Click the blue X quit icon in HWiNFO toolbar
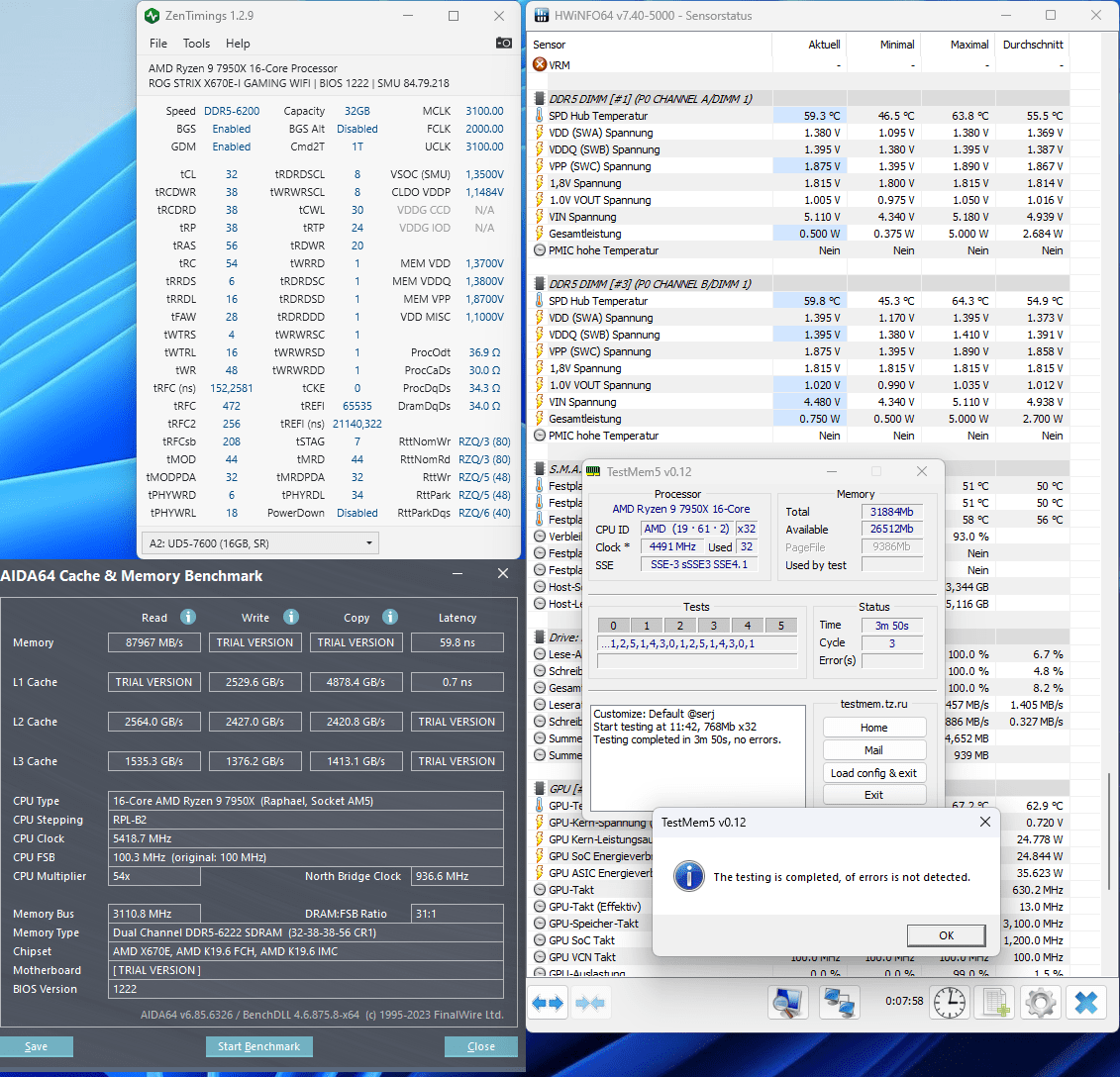The width and height of the screenshot is (1120, 1077). 1086,1002
